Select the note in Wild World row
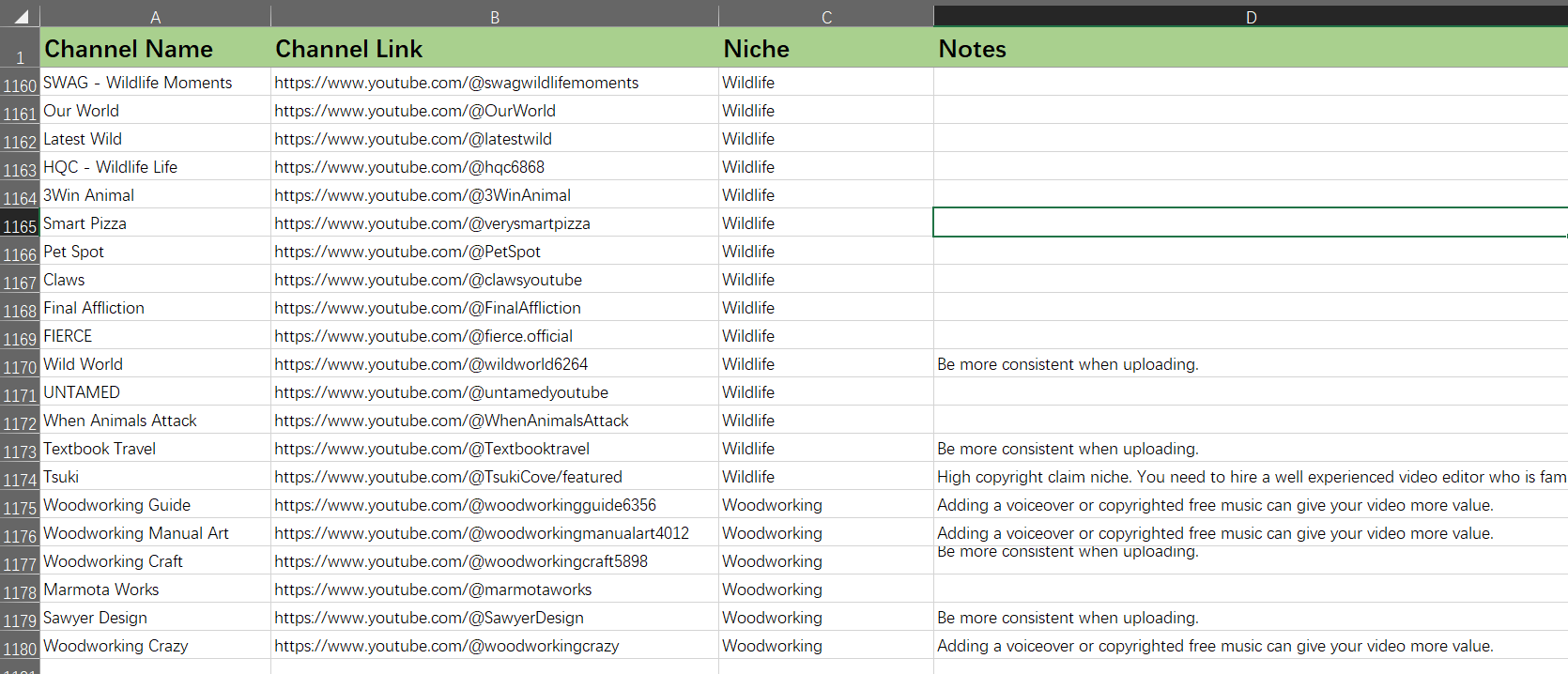The width and height of the screenshot is (1568, 674). pos(1251,363)
